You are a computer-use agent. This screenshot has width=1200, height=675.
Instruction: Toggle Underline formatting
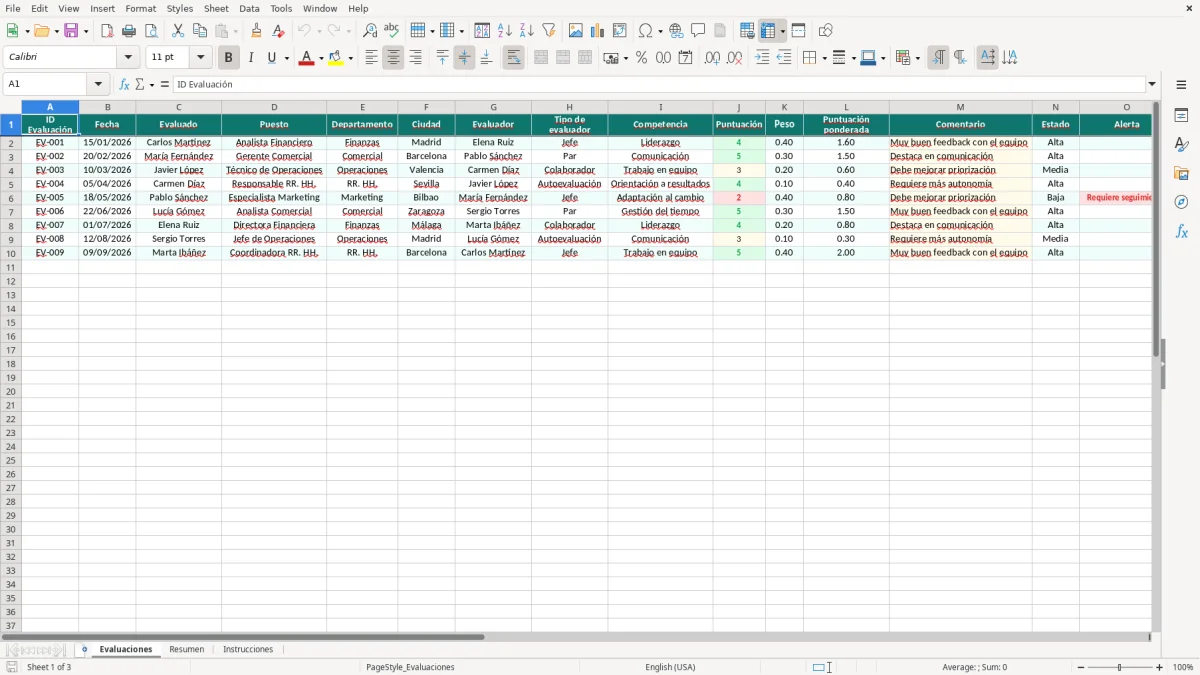272,58
